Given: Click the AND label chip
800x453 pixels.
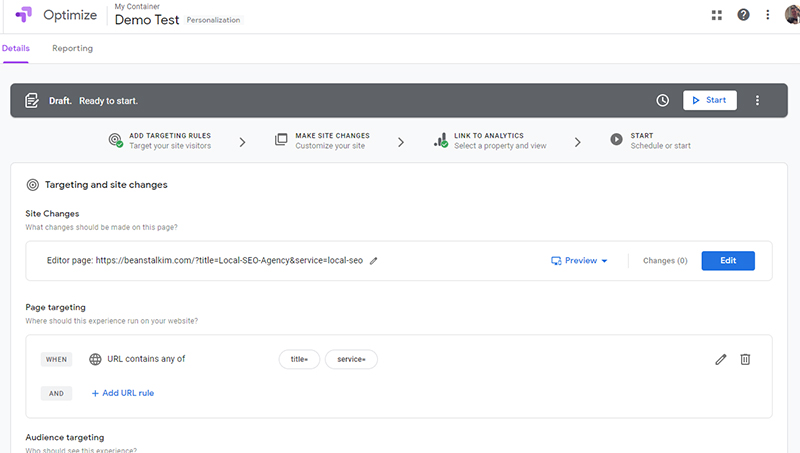Looking at the screenshot, I should click(56, 393).
